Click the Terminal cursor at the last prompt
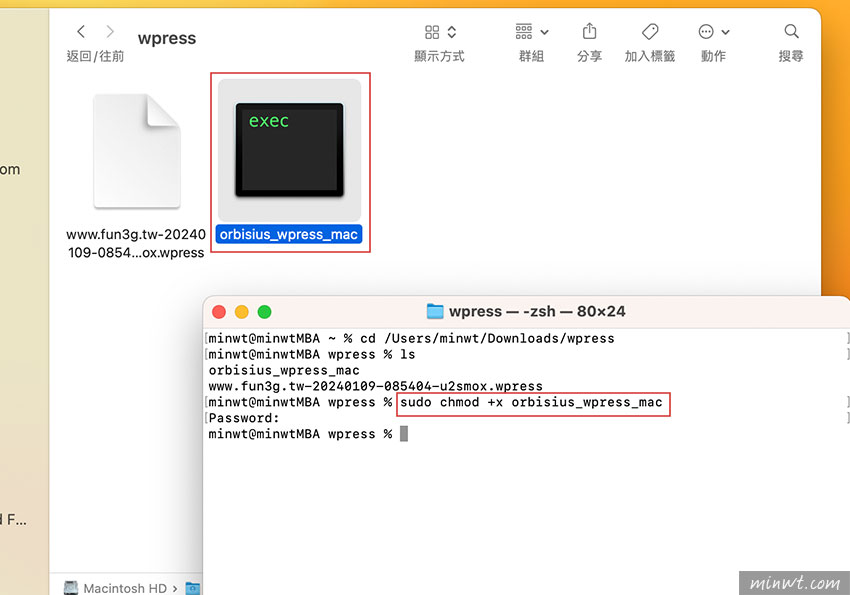The width and height of the screenshot is (850, 595). tap(404, 434)
